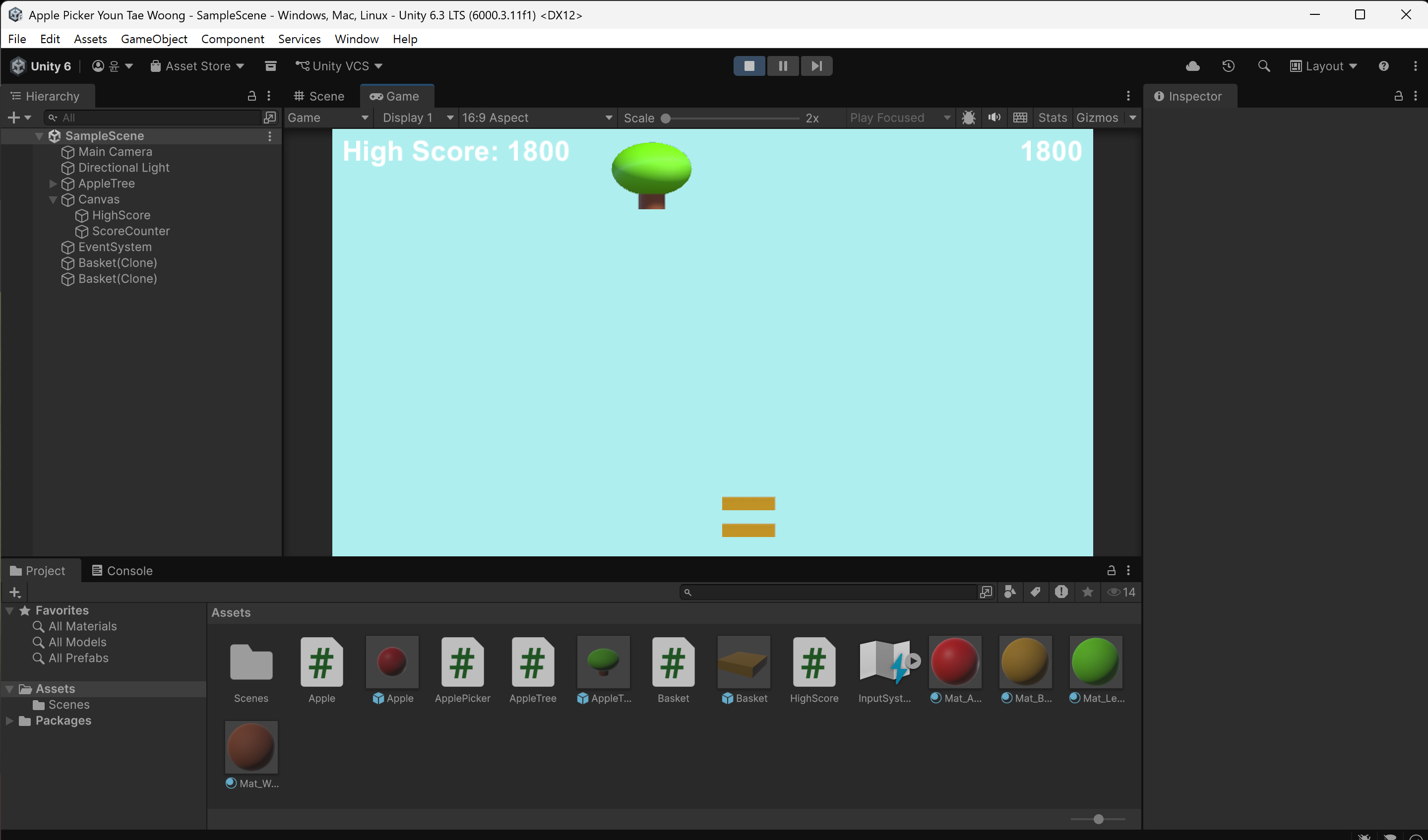The image size is (1428, 840).
Task: Open Undo History icon
Action: point(1228,66)
